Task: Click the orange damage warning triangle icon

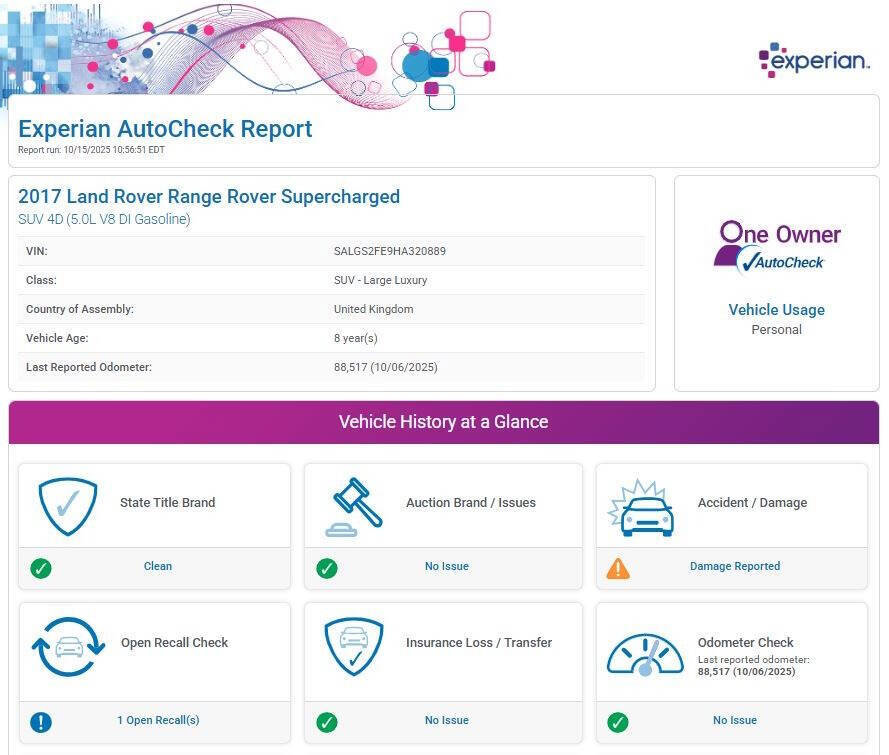Action: tap(618, 569)
